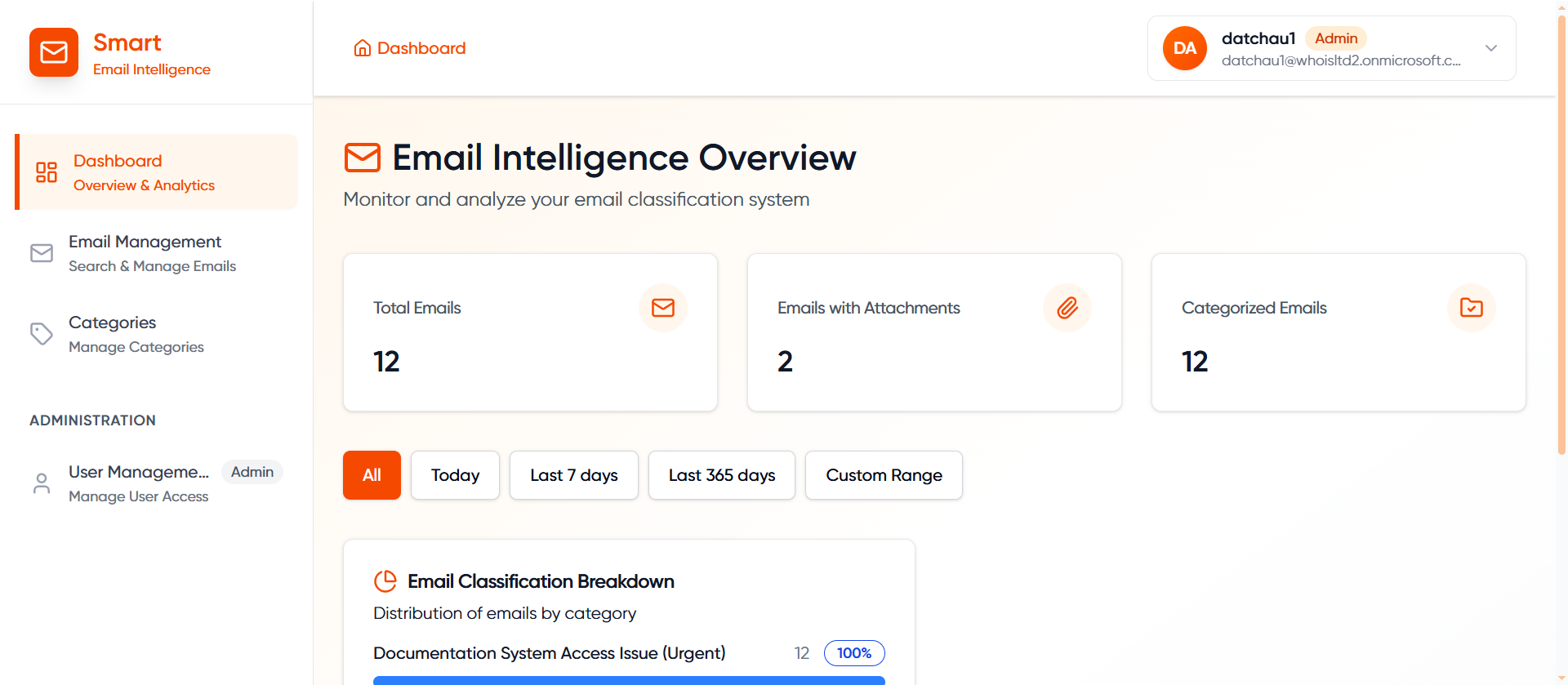
Task: Click the 100% percentage badge
Action: 853,653
